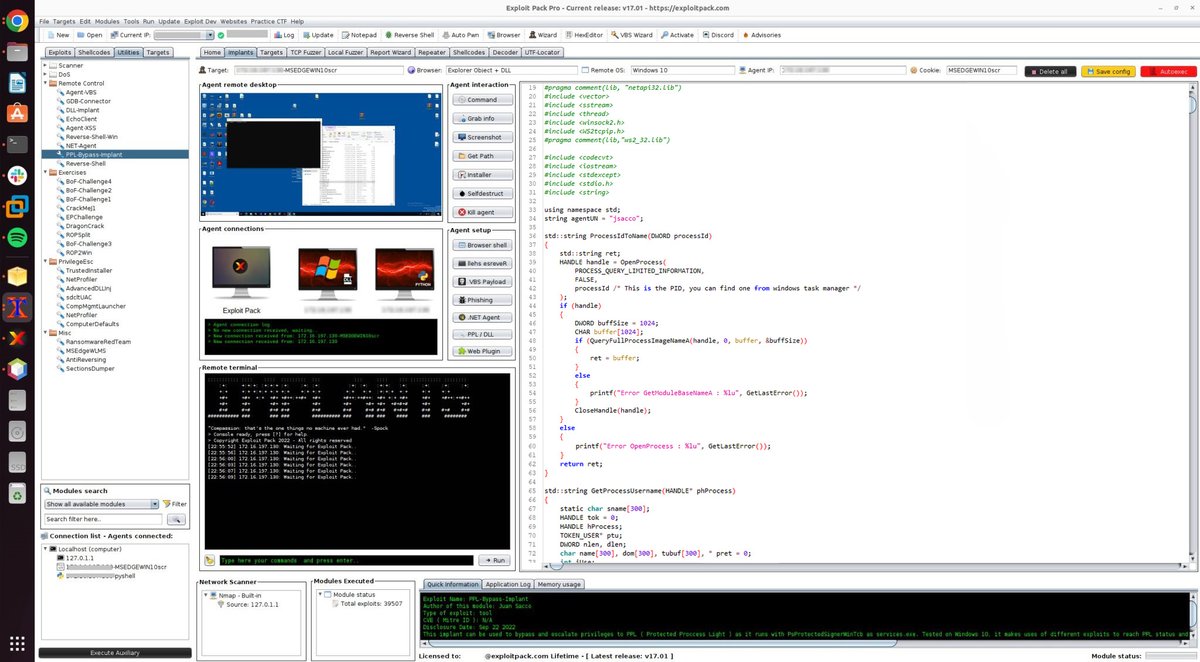Open the Agent remote desktop preview
The width and height of the screenshot is (1200, 662).
click(321, 152)
